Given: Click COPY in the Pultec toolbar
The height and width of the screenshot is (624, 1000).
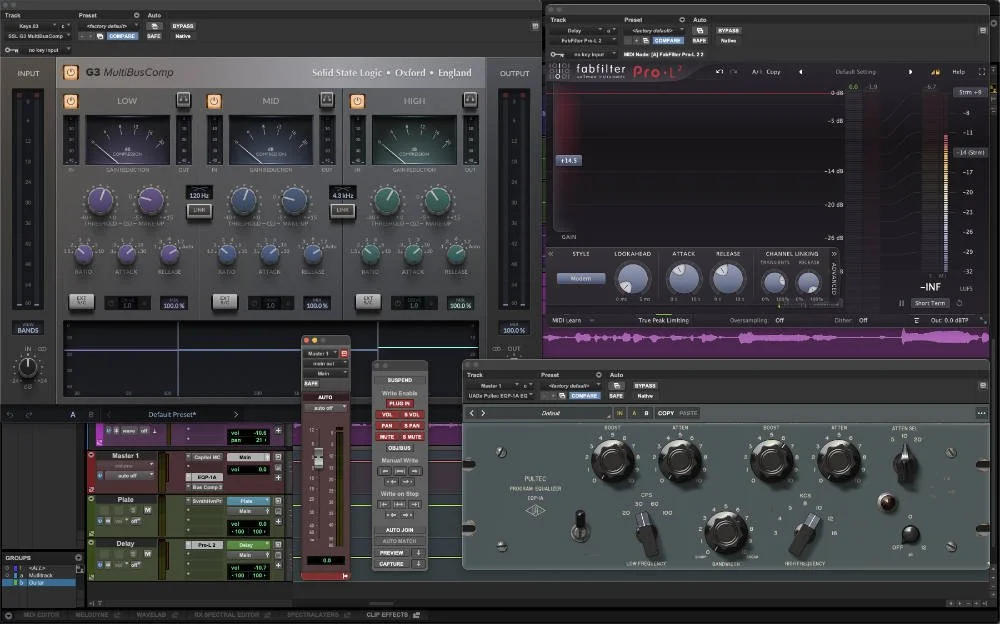Looking at the screenshot, I should [x=666, y=413].
